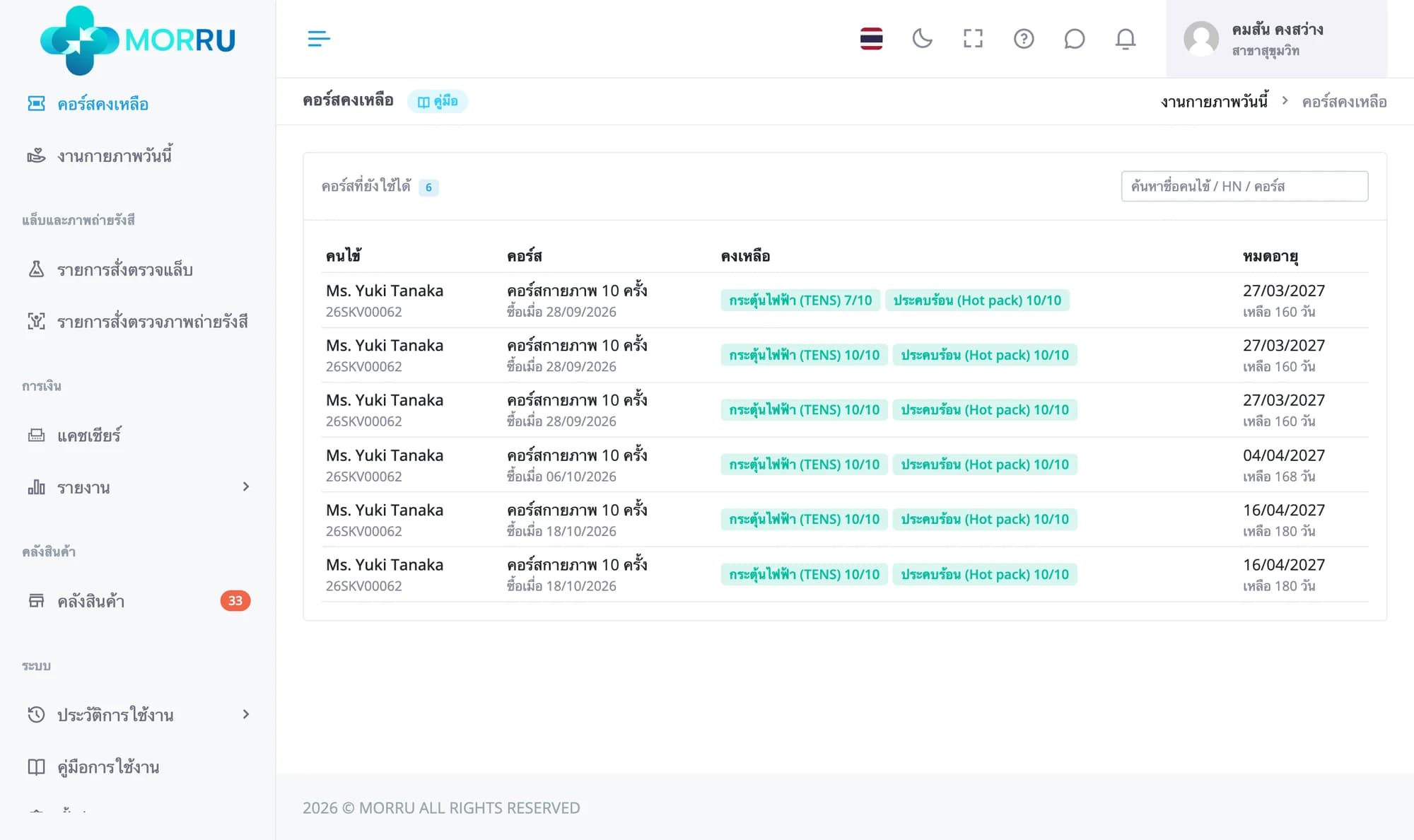Open user profile menu คมสัน คงสว่าง

tap(1276, 39)
